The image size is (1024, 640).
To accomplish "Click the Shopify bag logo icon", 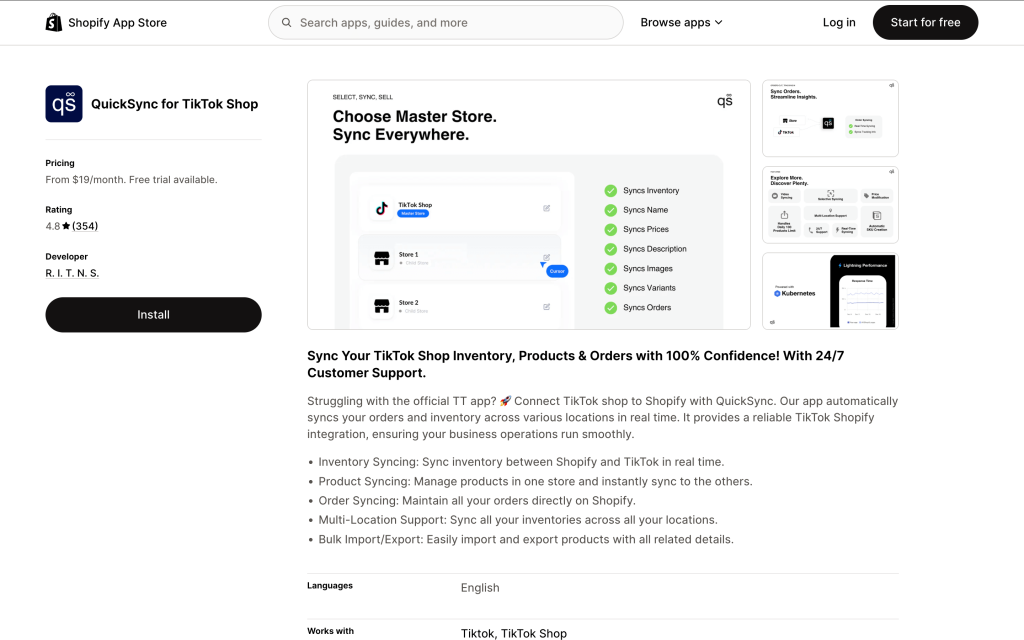I will pos(54,22).
